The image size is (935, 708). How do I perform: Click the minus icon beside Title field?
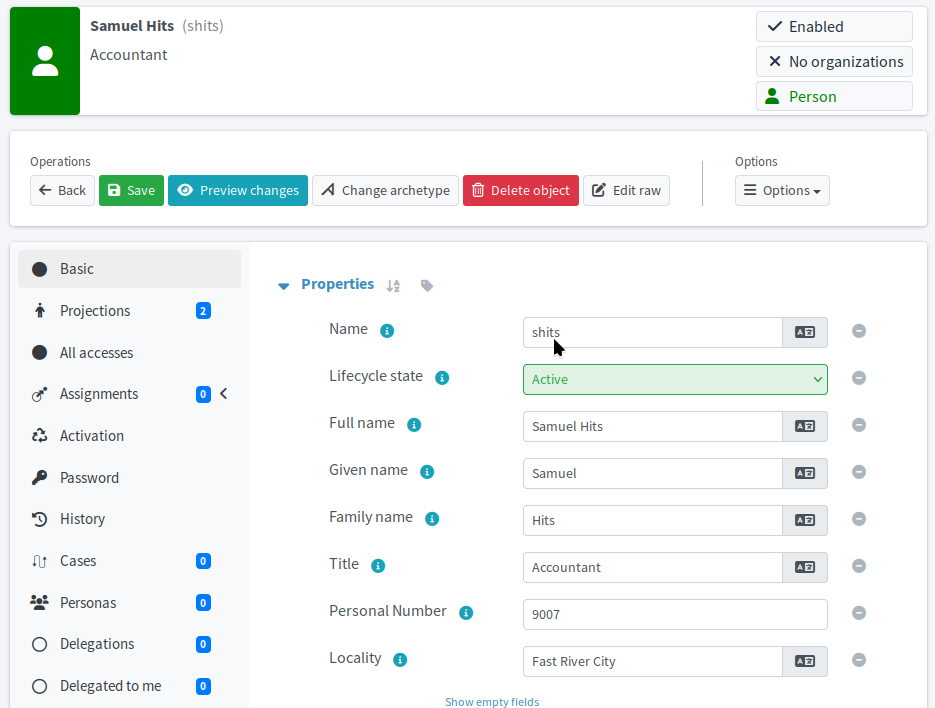pyautogui.click(x=858, y=566)
